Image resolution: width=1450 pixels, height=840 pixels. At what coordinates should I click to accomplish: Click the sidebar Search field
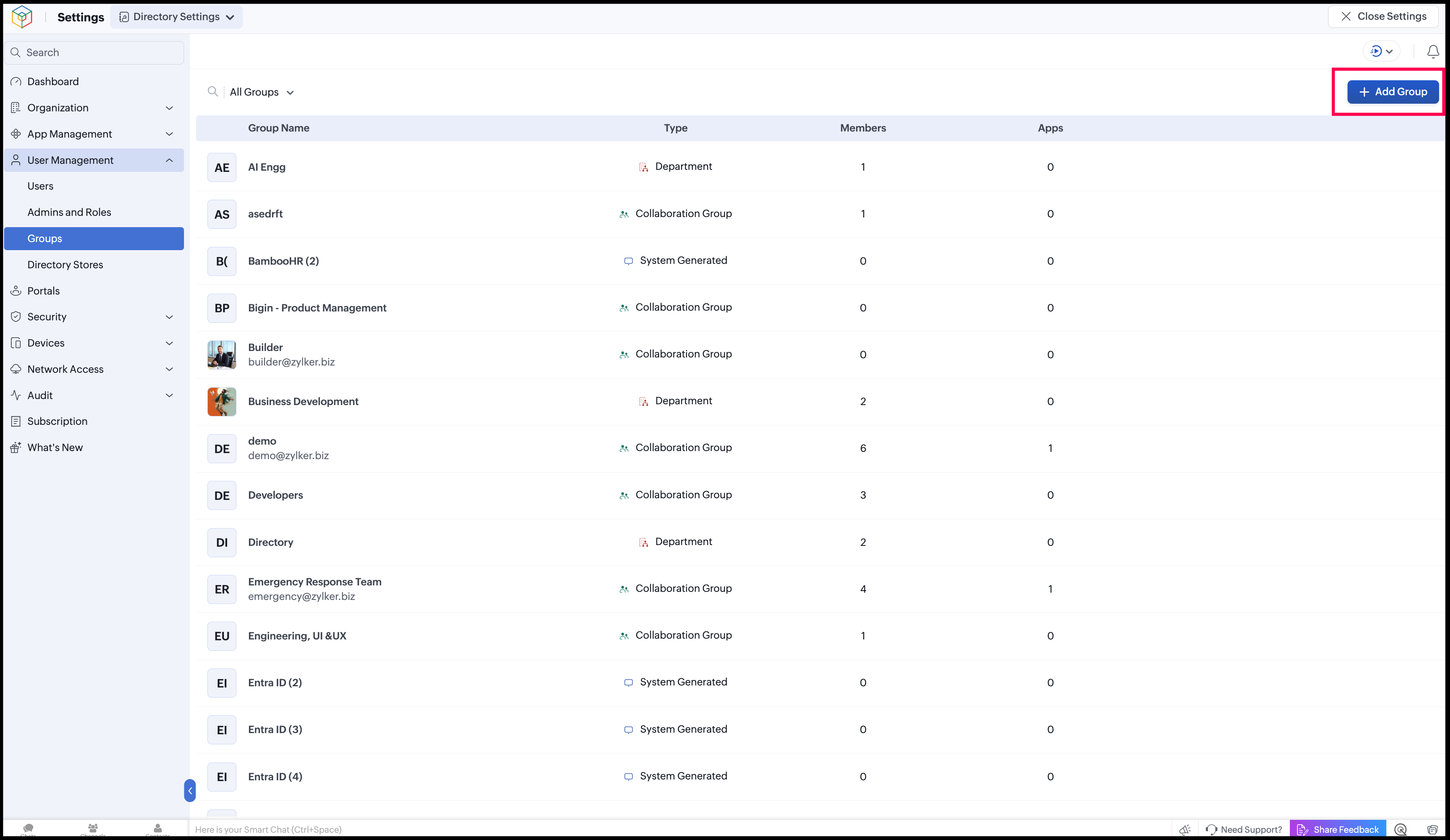click(x=94, y=52)
